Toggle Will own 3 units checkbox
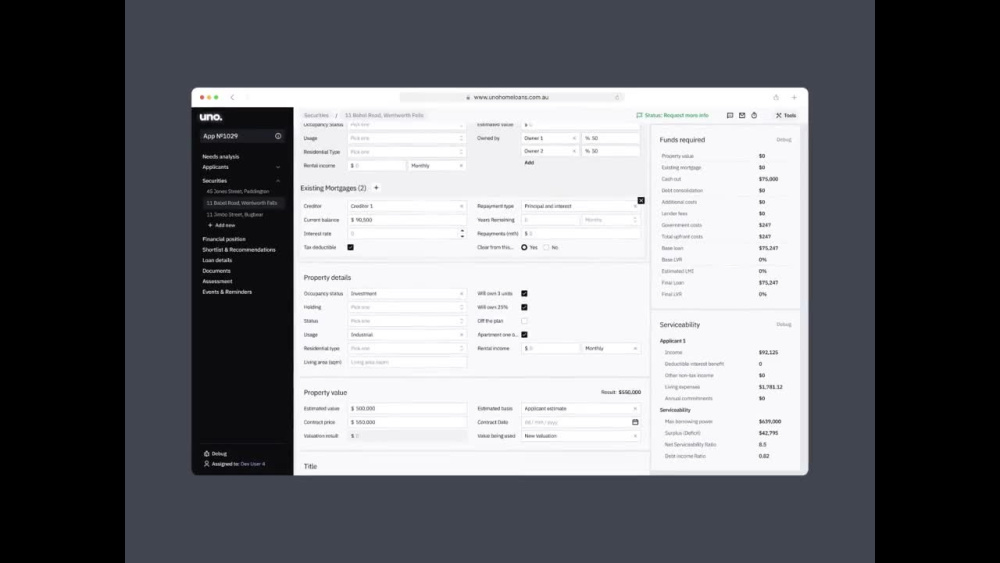 [x=524, y=293]
